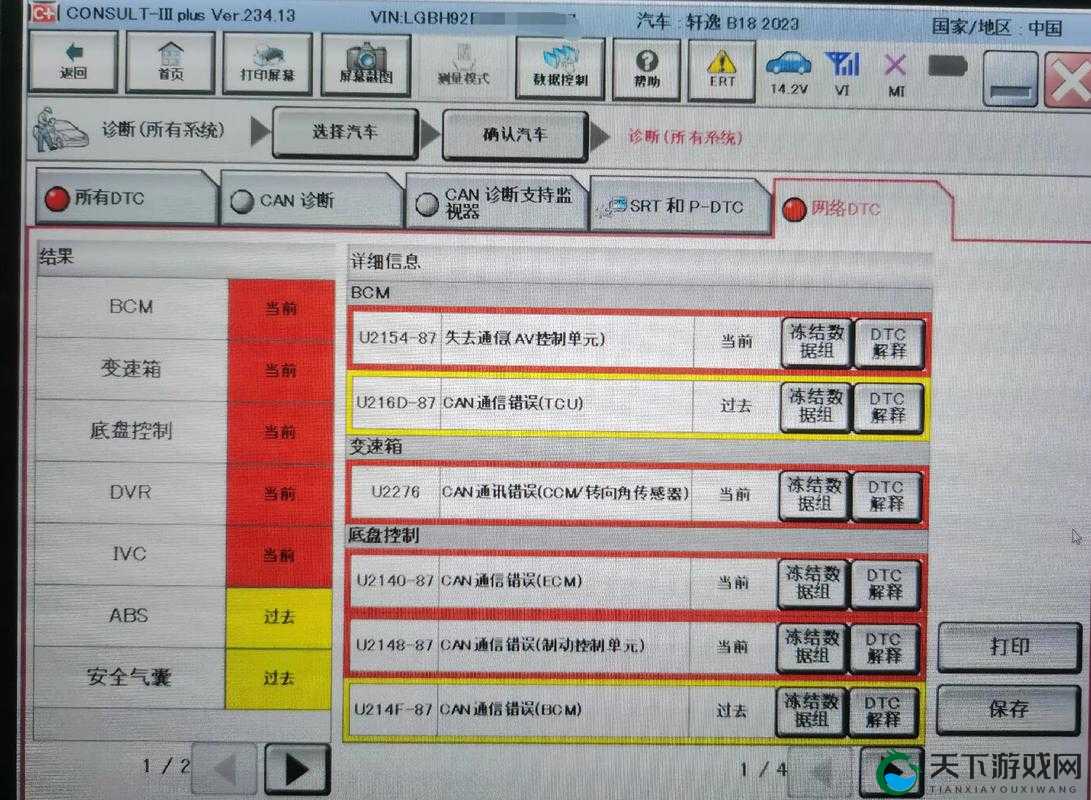Open DTC 解释 for U2276

(x=886, y=495)
